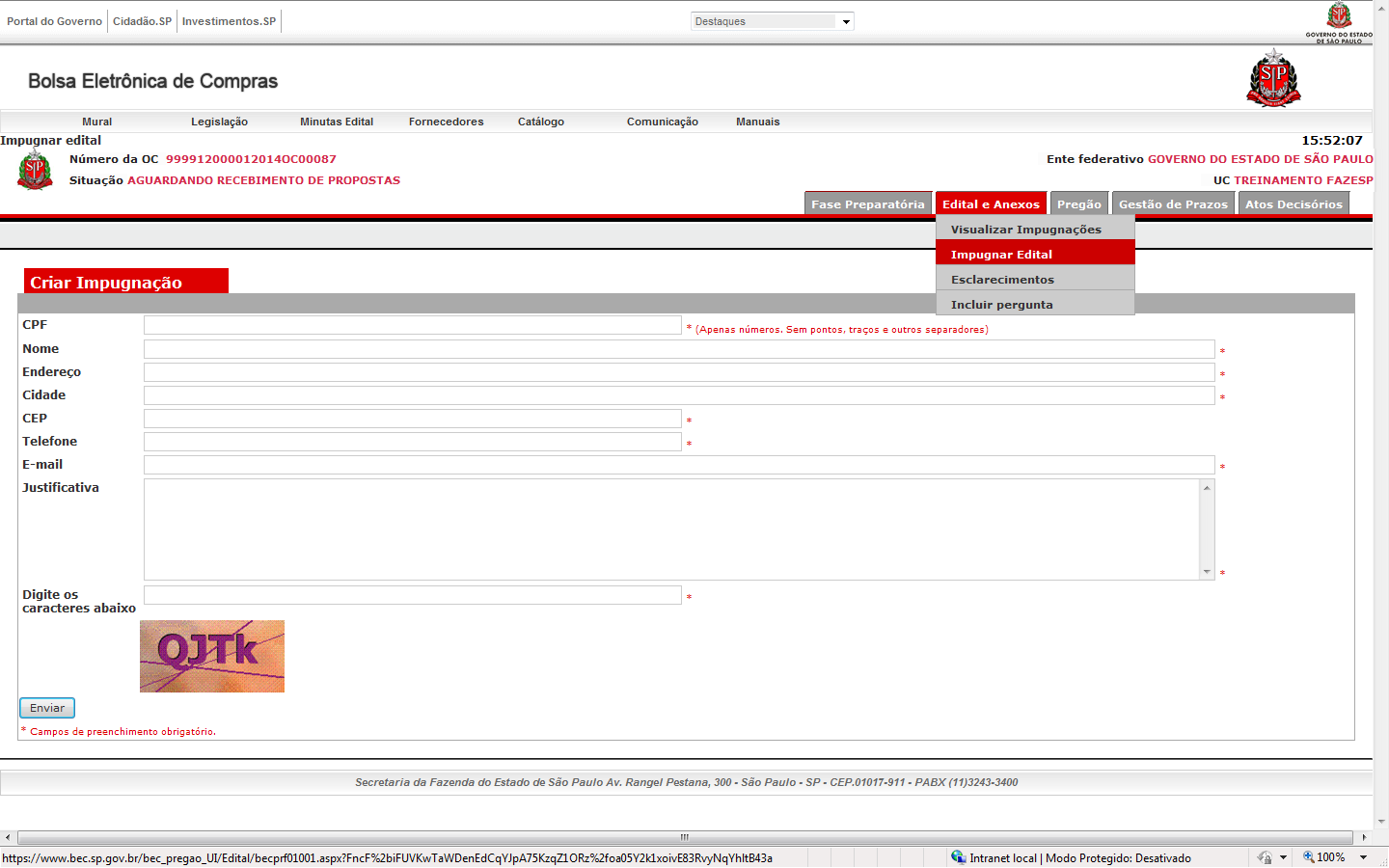Open the Destaques dropdown

[773, 21]
